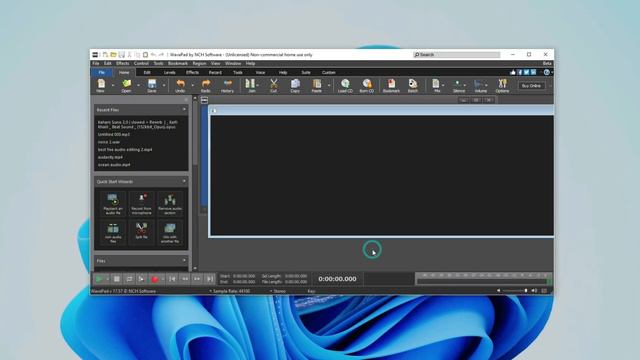This screenshot has width=640, height=360.
Task: Jump to start of audio
Action: tap(172, 279)
